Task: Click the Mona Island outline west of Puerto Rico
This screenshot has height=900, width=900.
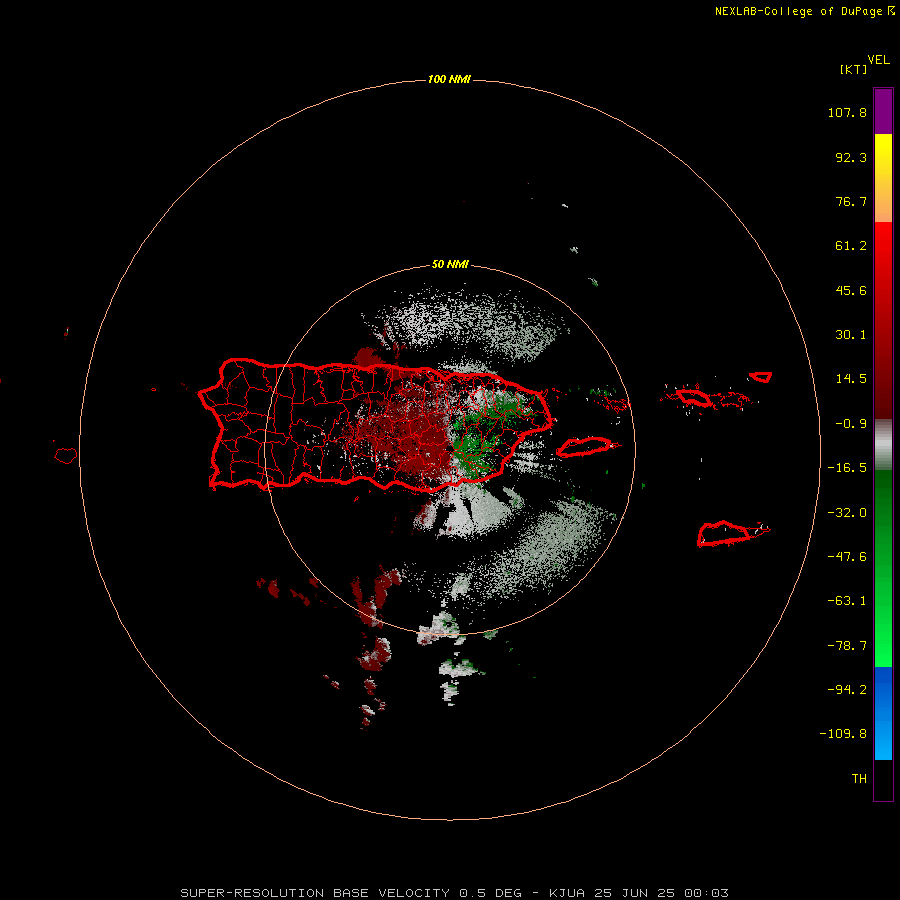Action: pos(66,456)
